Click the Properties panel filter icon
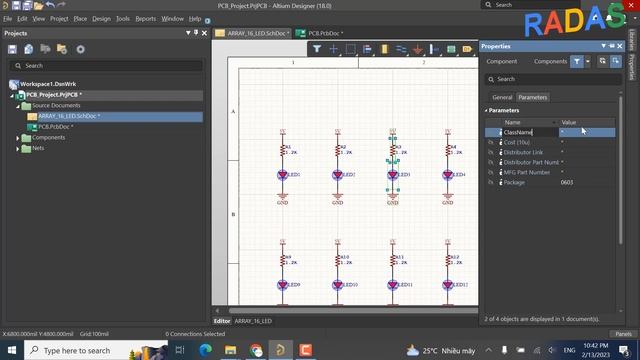The image size is (640, 360). [577, 62]
